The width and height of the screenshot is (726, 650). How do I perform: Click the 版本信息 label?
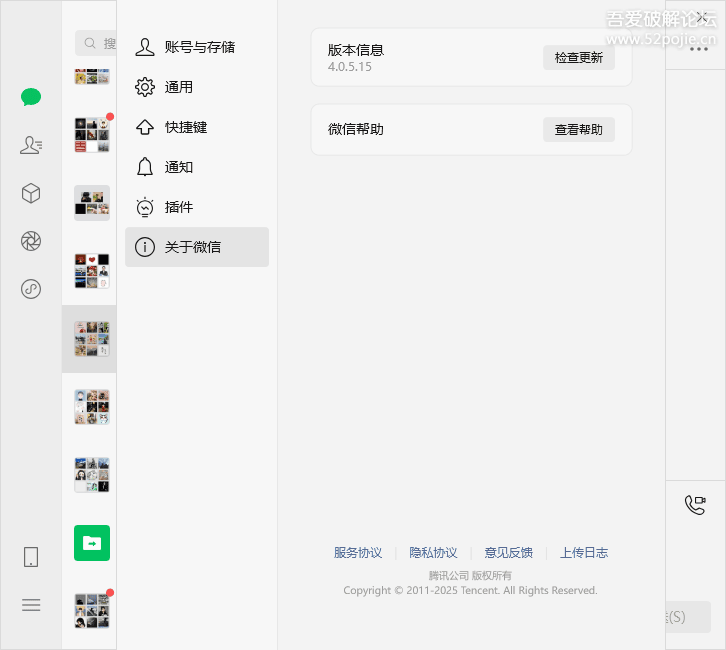(x=356, y=50)
